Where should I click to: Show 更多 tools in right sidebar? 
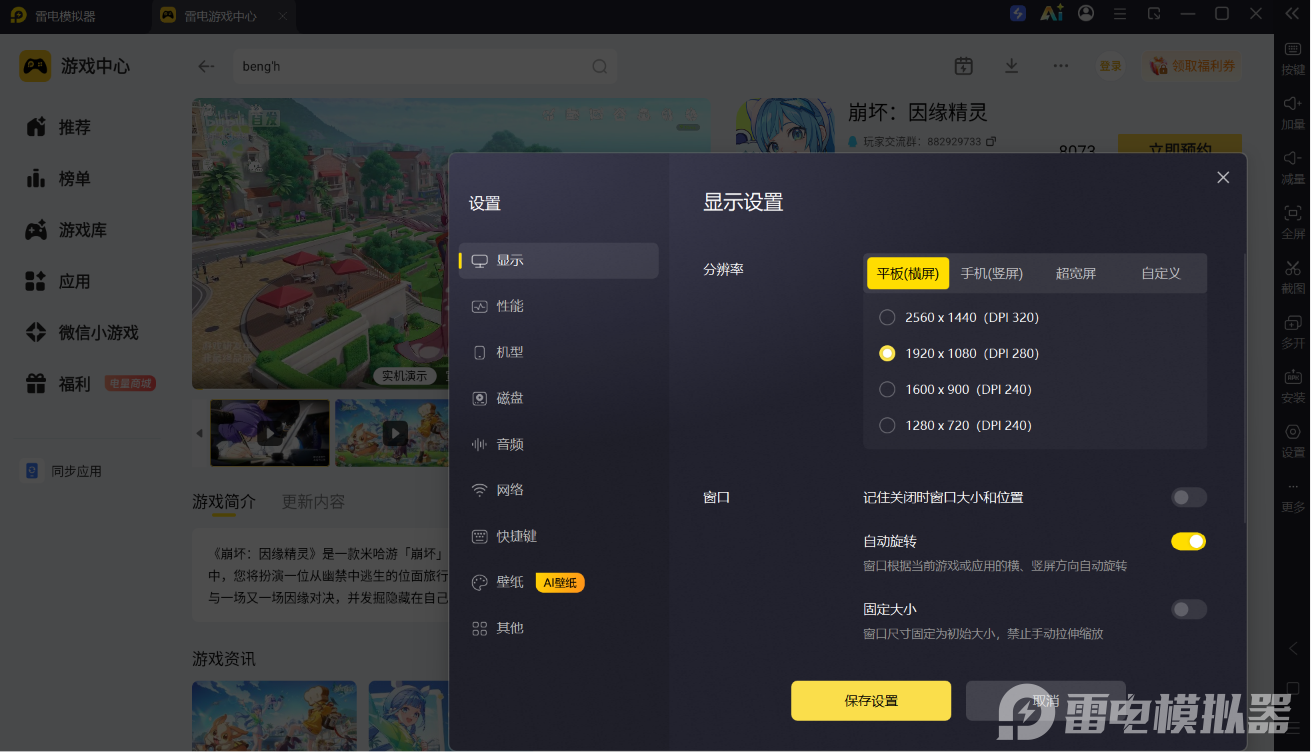[1293, 496]
